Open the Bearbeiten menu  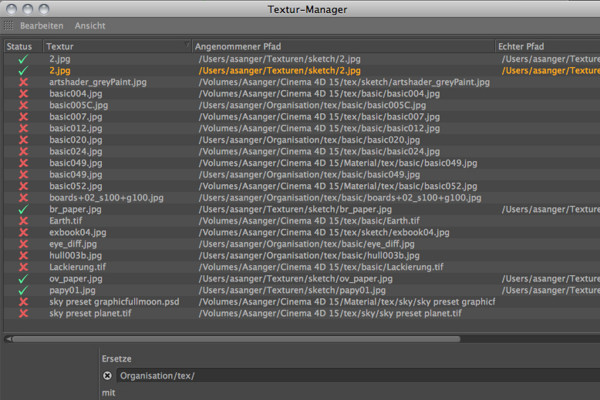point(41,26)
